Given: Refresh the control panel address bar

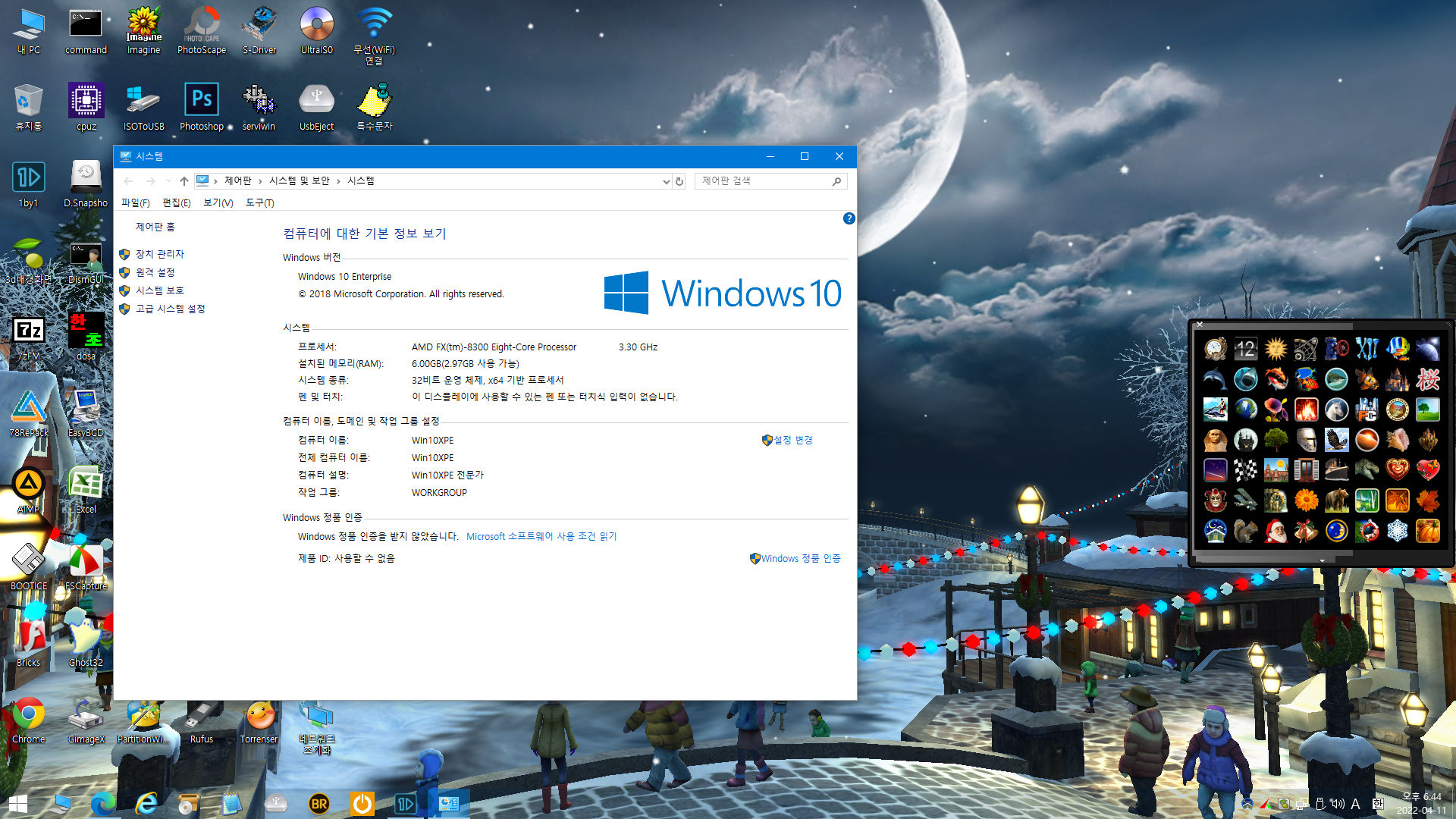Looking at the screenshot, I should (679, 181).
